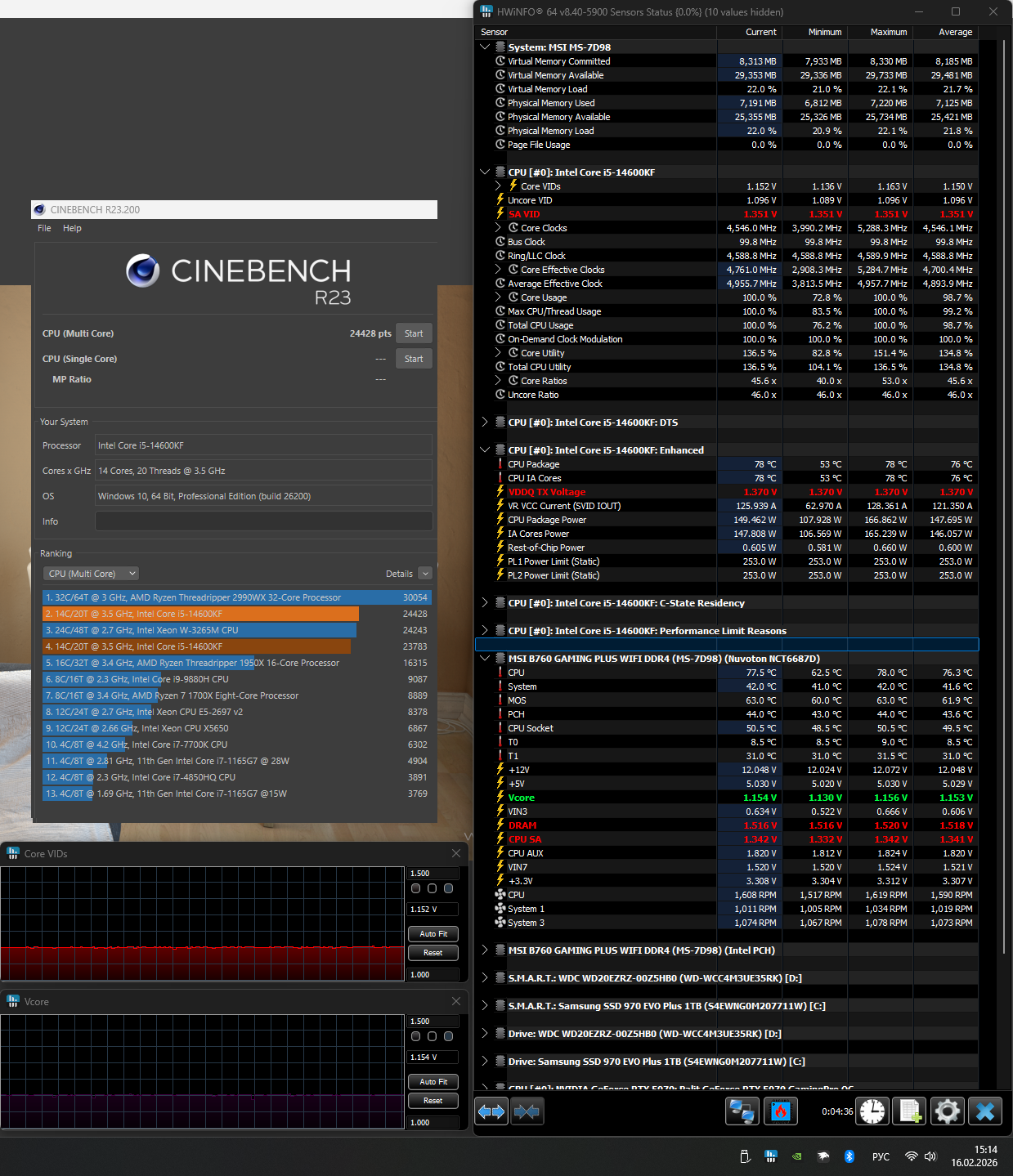Click the thermometer icon beside MOS row
Screen dimensions: 1013x1176
click(x=500, y=700)
